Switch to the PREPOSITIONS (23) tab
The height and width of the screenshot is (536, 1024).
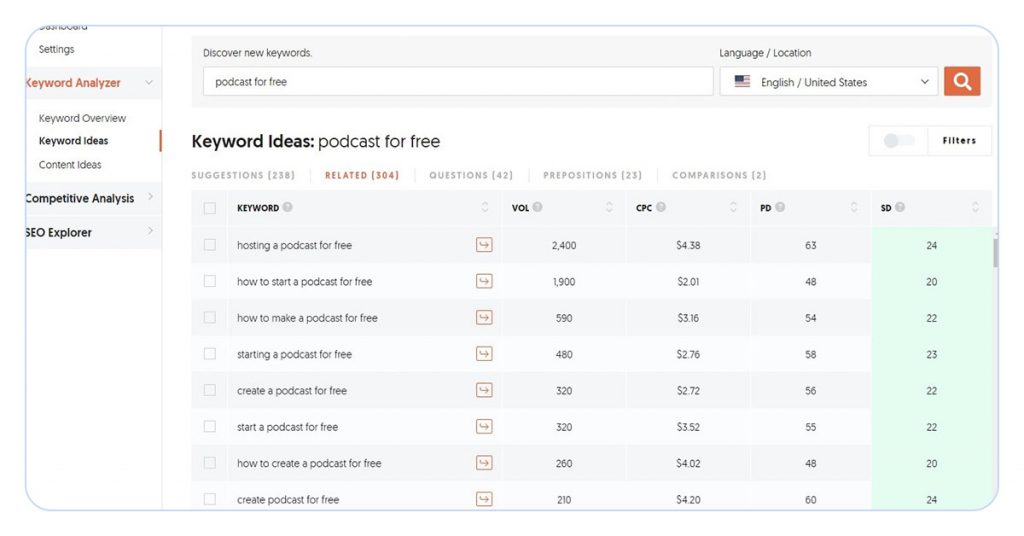click(592, 175)
